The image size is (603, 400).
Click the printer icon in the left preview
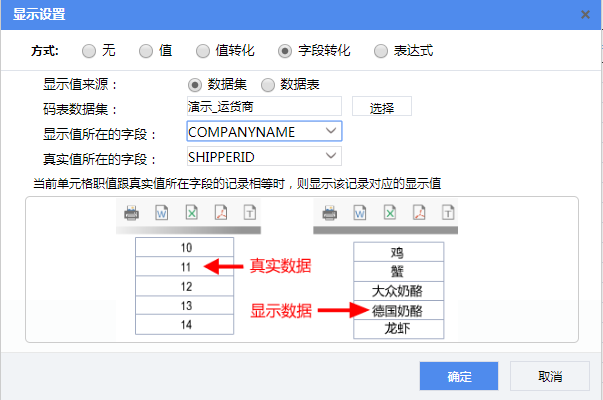(x=131, y=213)
